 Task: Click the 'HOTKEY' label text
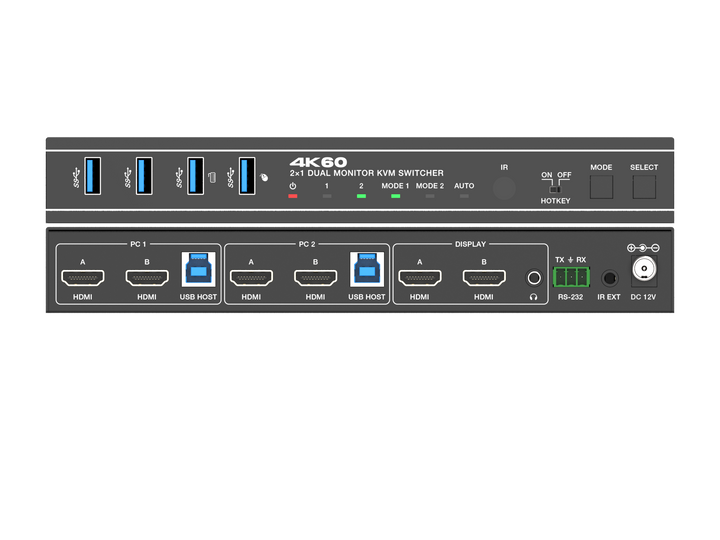[555, 201]
